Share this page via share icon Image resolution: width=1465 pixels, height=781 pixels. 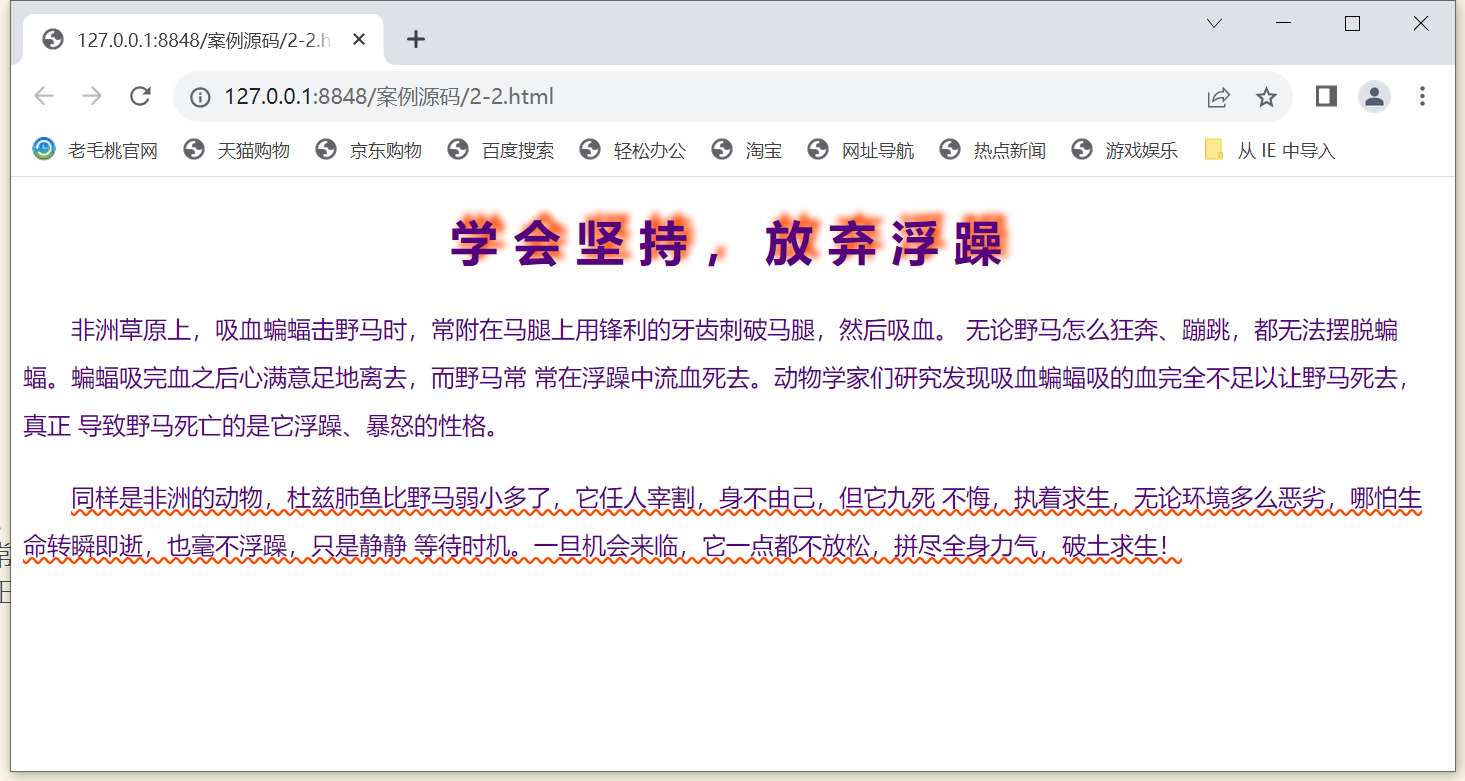tap(1218, 97)
